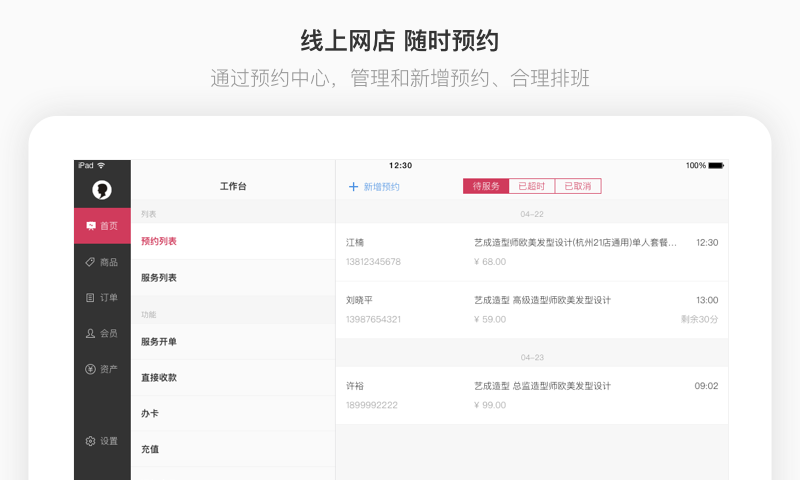Select 服务列表 in the workbench list
This screenshot has width=800, height=480.
[x=233, y=277]
